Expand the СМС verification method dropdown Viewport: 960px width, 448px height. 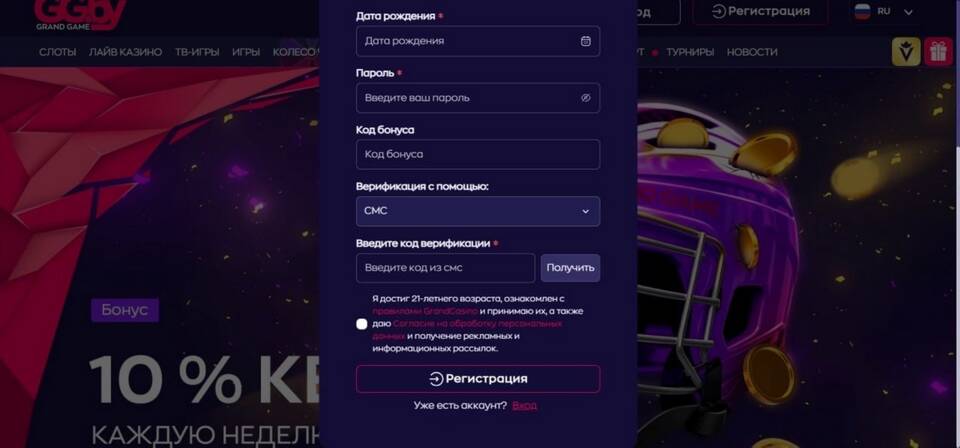pyautogui.click(x=478, y=211)
